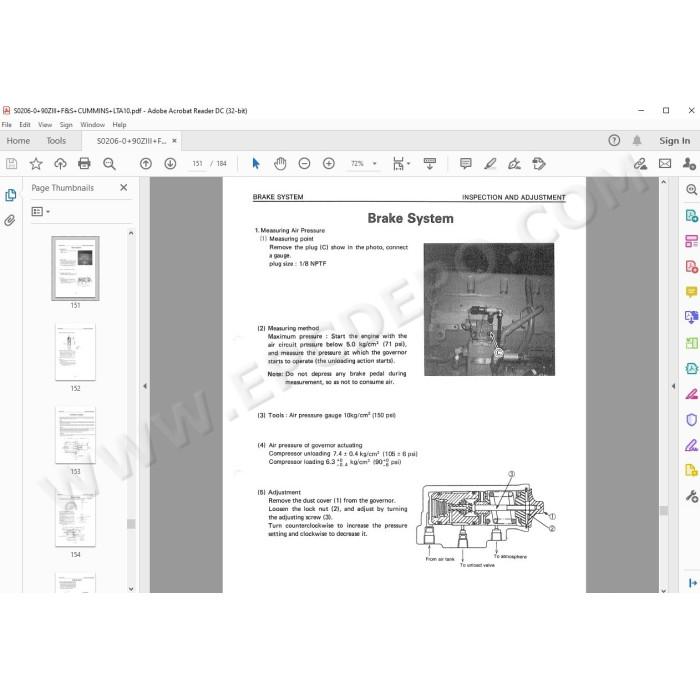Add a sticky note comment
Image resolution: width=700 pixels, height=700 pixels.
tap(466, 164)
